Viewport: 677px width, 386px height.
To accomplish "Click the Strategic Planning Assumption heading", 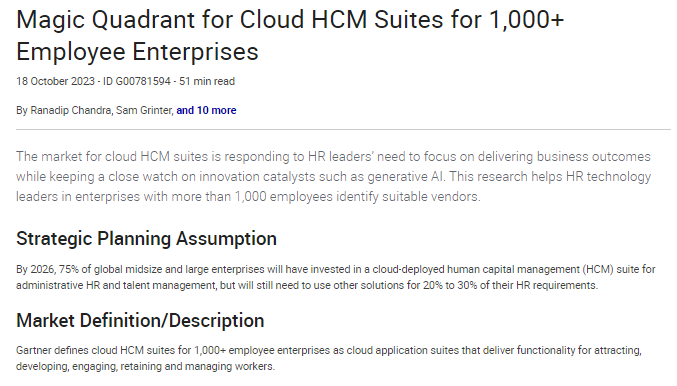I will pyautogui.click(x=146, y=239).
